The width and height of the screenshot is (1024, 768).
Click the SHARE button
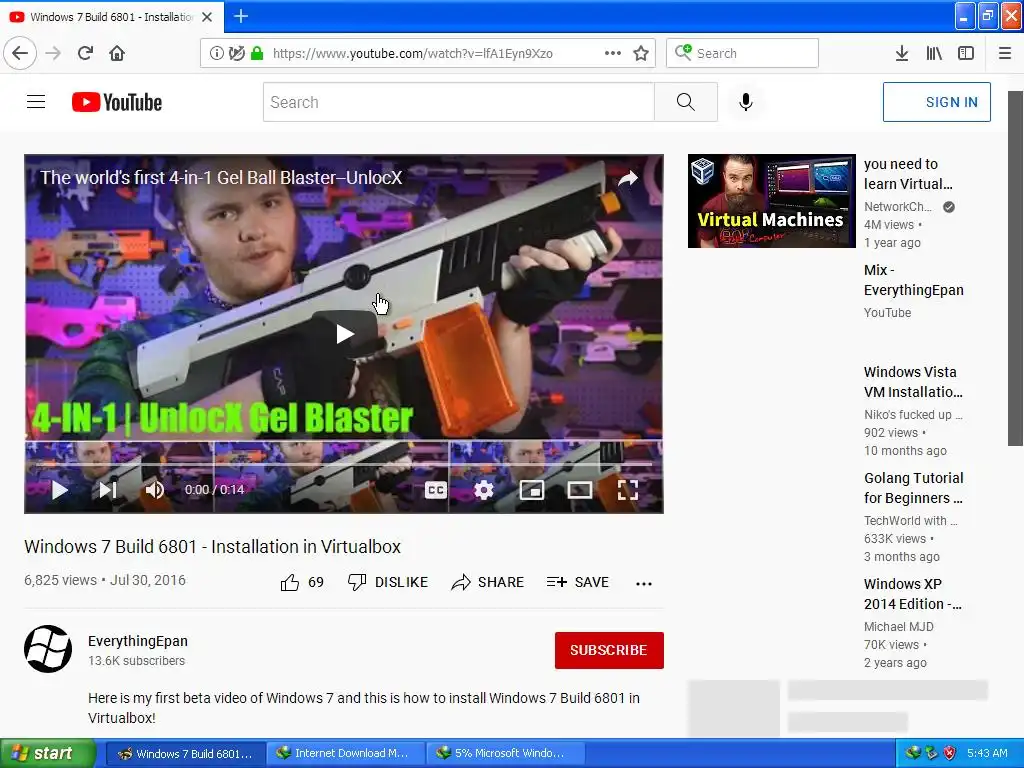pyautogui.click(x=487, y=582)
